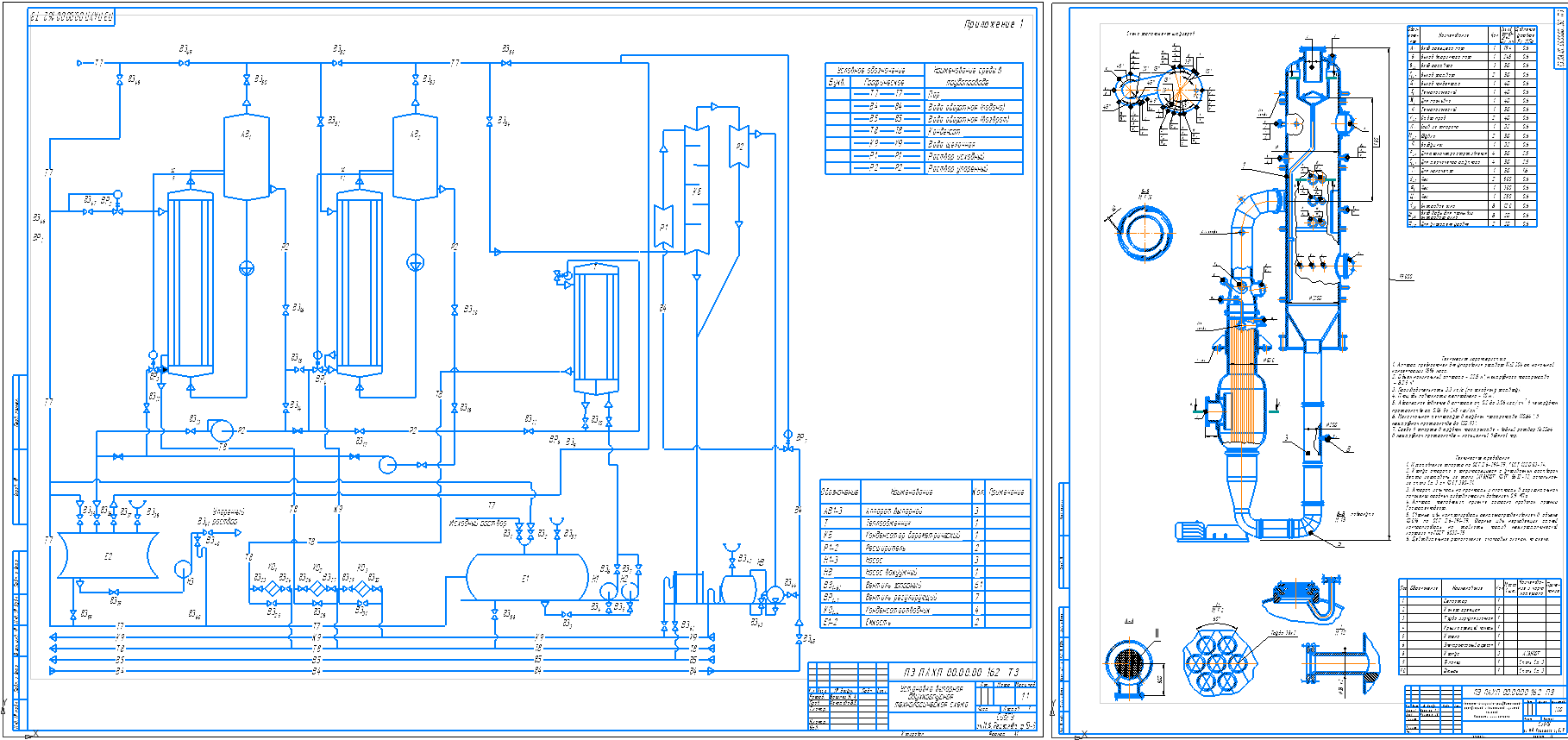1568x740 pixels.
Task: Select the E1 horizontal tank symbol
Action: 528,577
